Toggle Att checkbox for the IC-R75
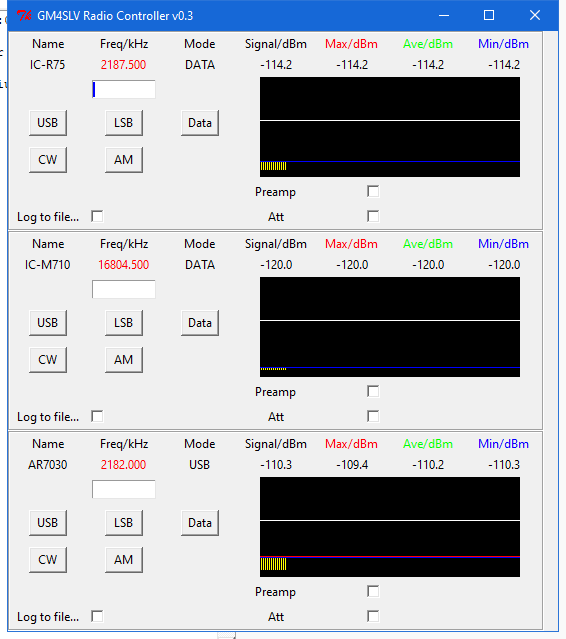 (x=373, y=216)
